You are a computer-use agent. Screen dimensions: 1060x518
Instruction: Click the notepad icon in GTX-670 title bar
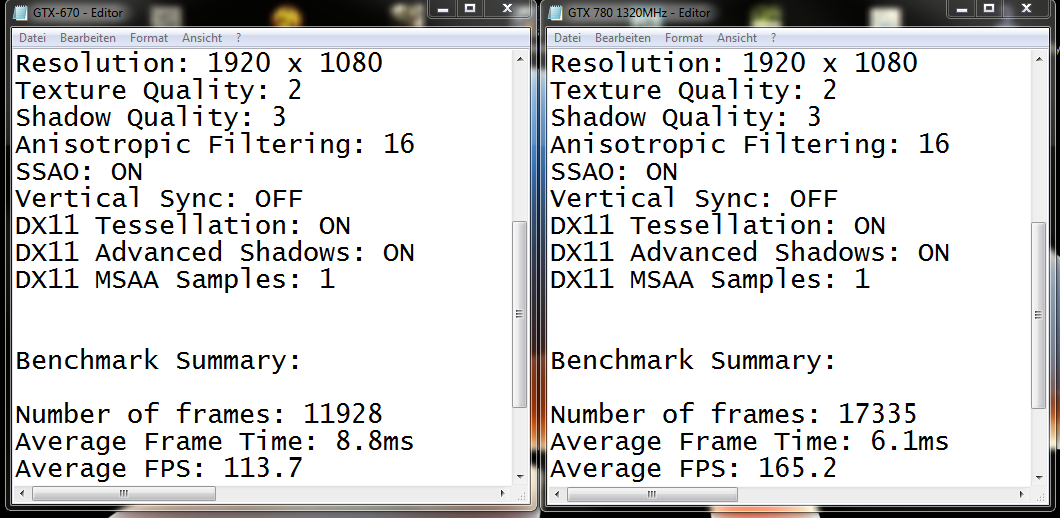[22, 12]
